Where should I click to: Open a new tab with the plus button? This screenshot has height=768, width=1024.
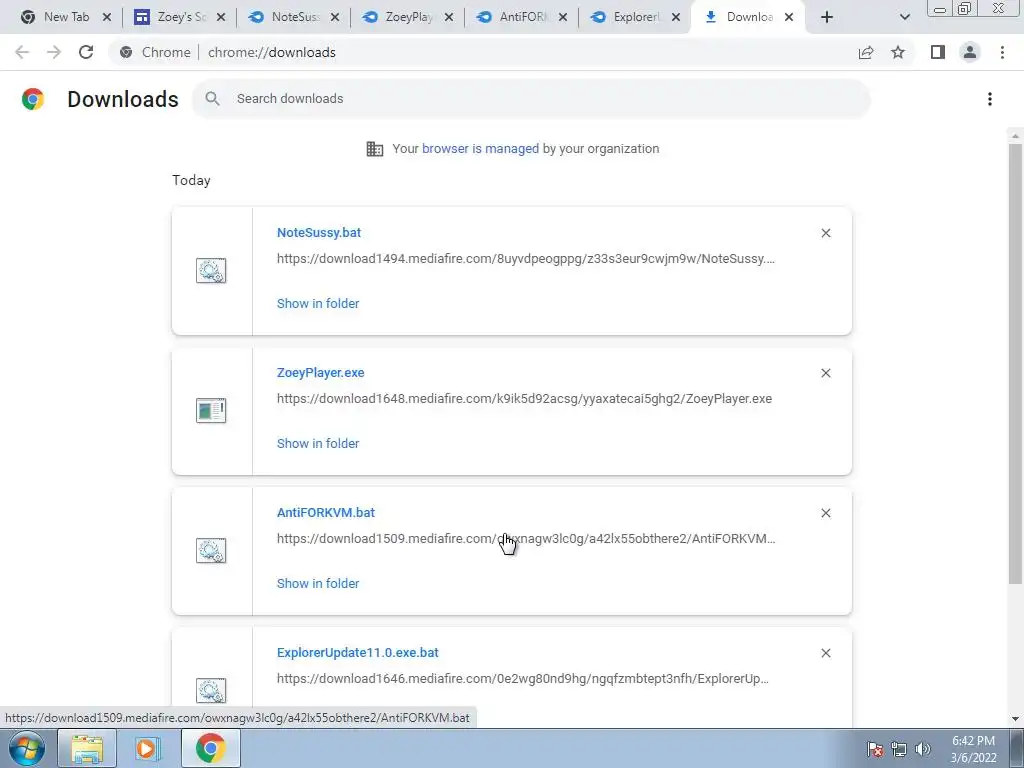pos(827,18)
